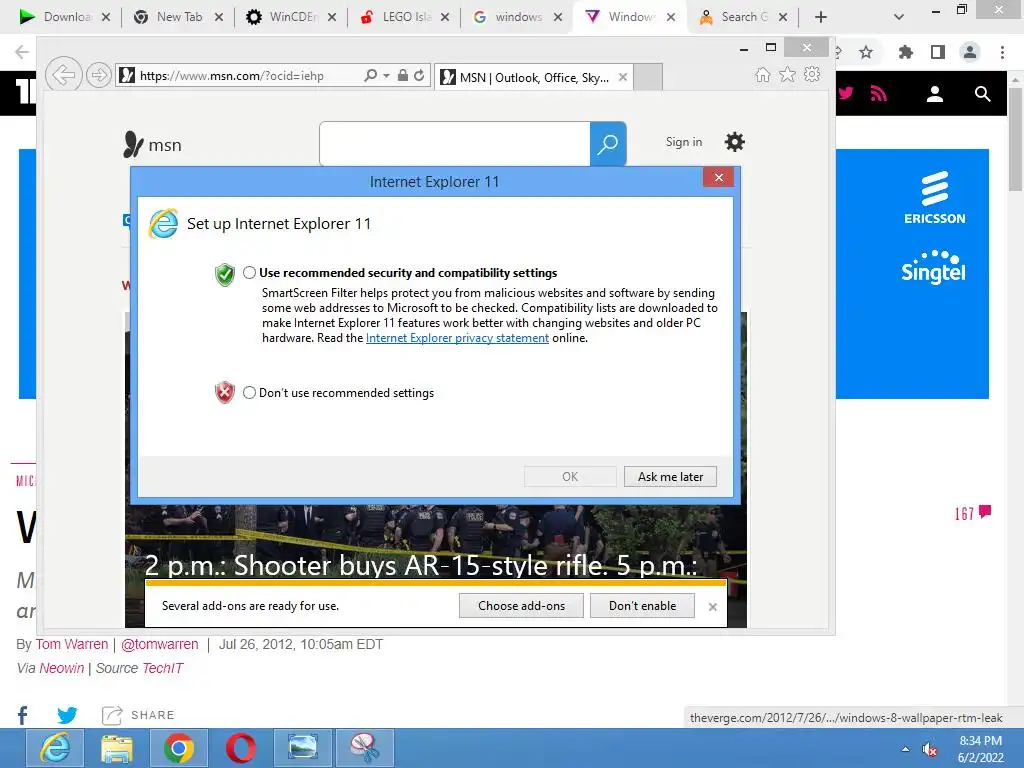Click Choose add-ons button
This screenshot has height=768, width=1024.
pos(521,605)
